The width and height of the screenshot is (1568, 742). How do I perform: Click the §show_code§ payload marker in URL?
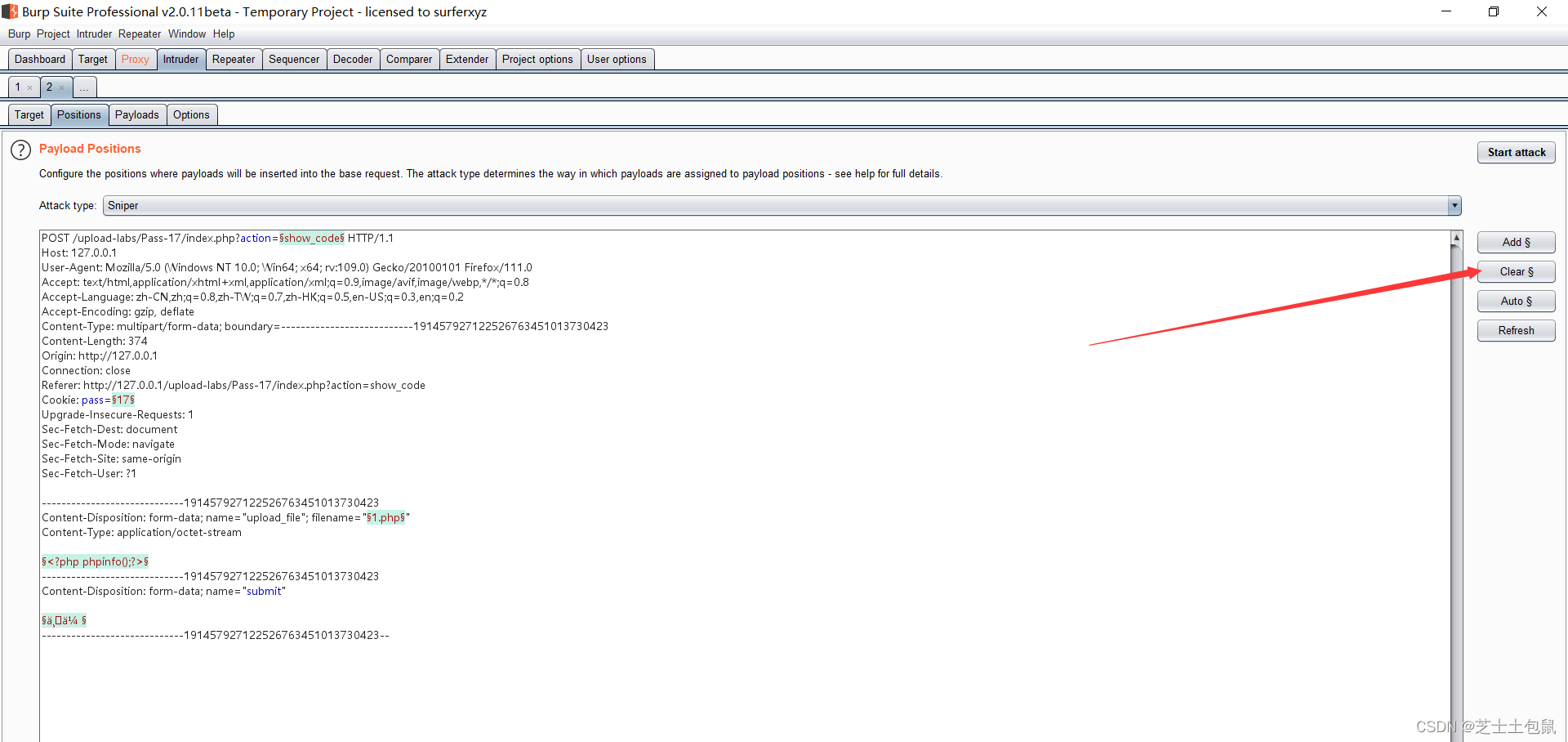point(312,238)
